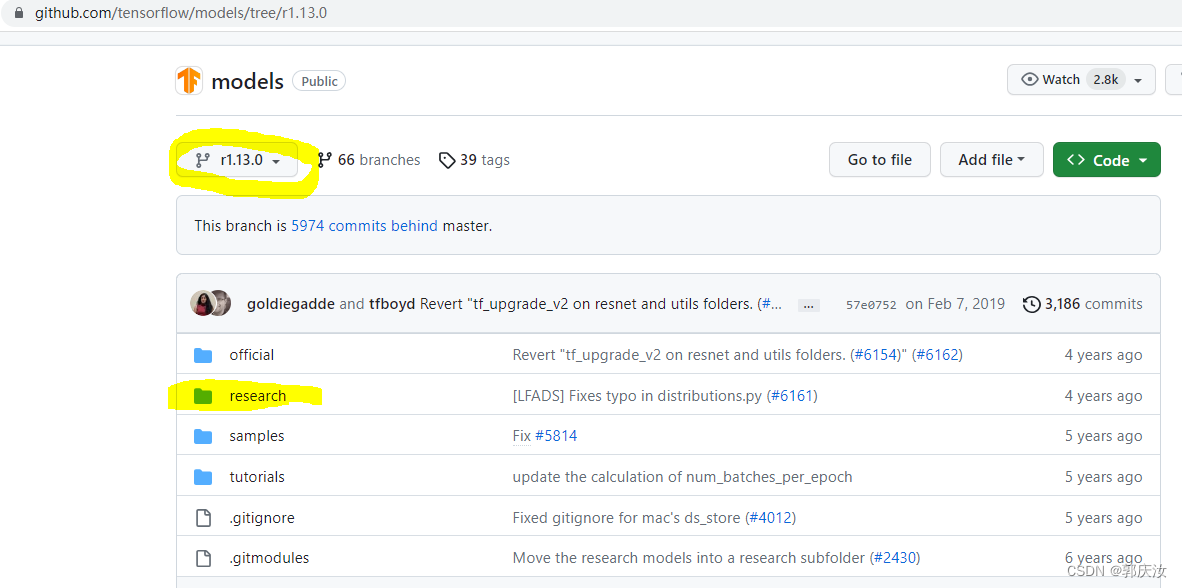This screenshot has width=1182, height=588.
Task: Click the #5814 issue link
Action: click(556, 436)
